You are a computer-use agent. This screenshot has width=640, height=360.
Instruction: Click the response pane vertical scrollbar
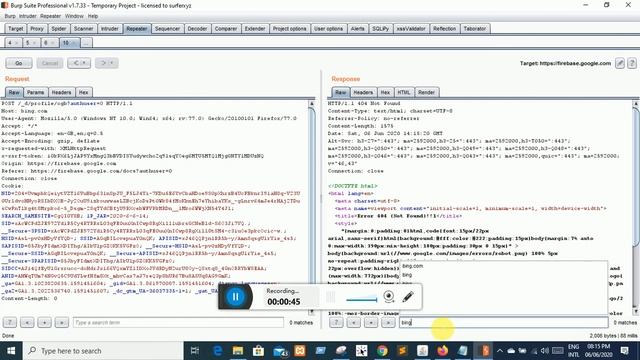(636, 208)
